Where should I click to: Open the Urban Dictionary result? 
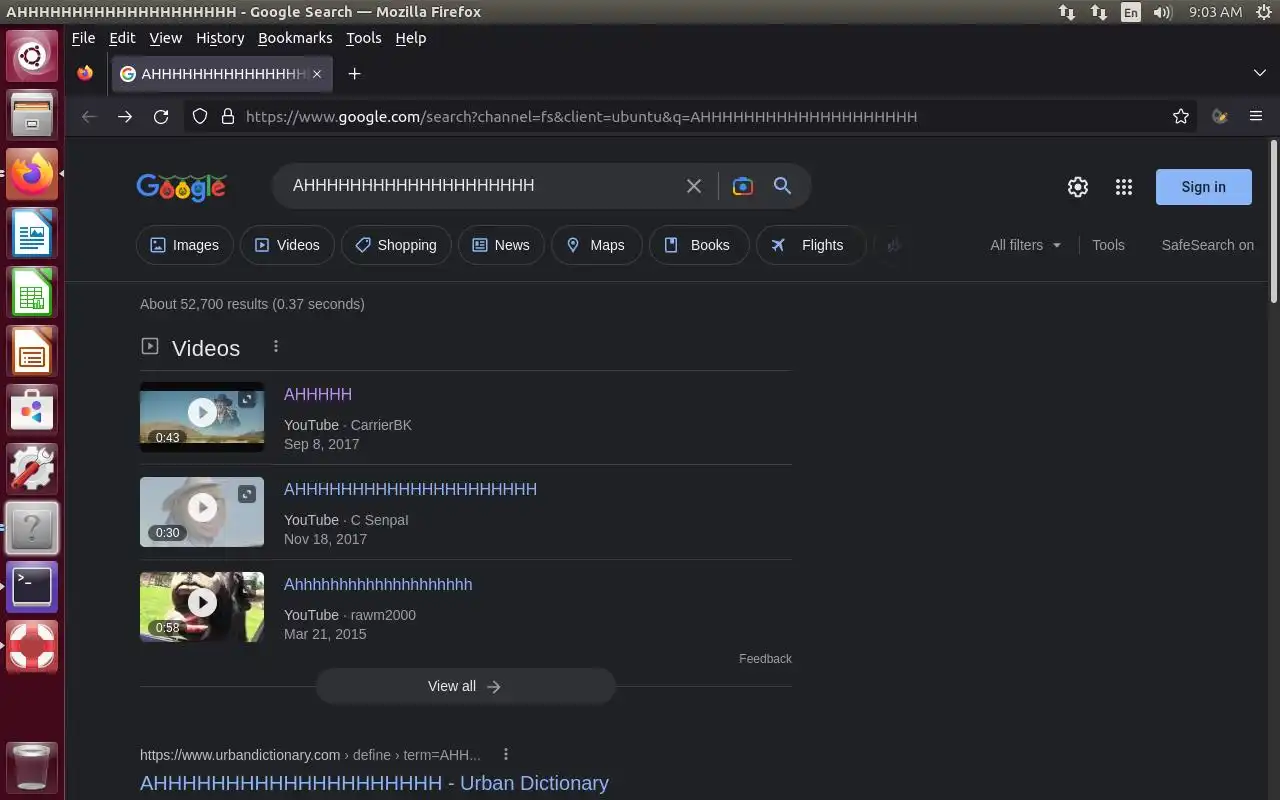pyautogui.click(x=374, y=783)
